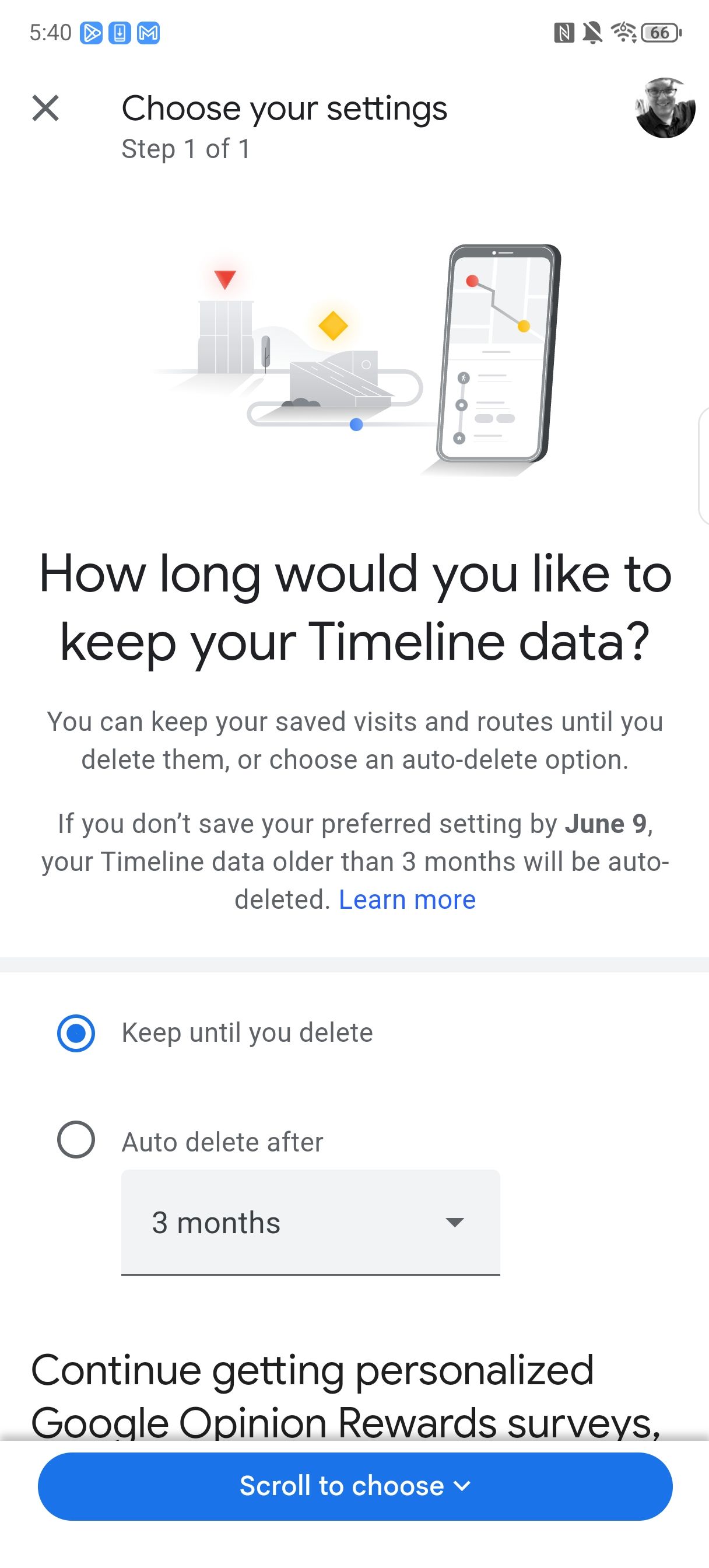Open the "3 months" duration dropdown

click(x=310, y=1222)
